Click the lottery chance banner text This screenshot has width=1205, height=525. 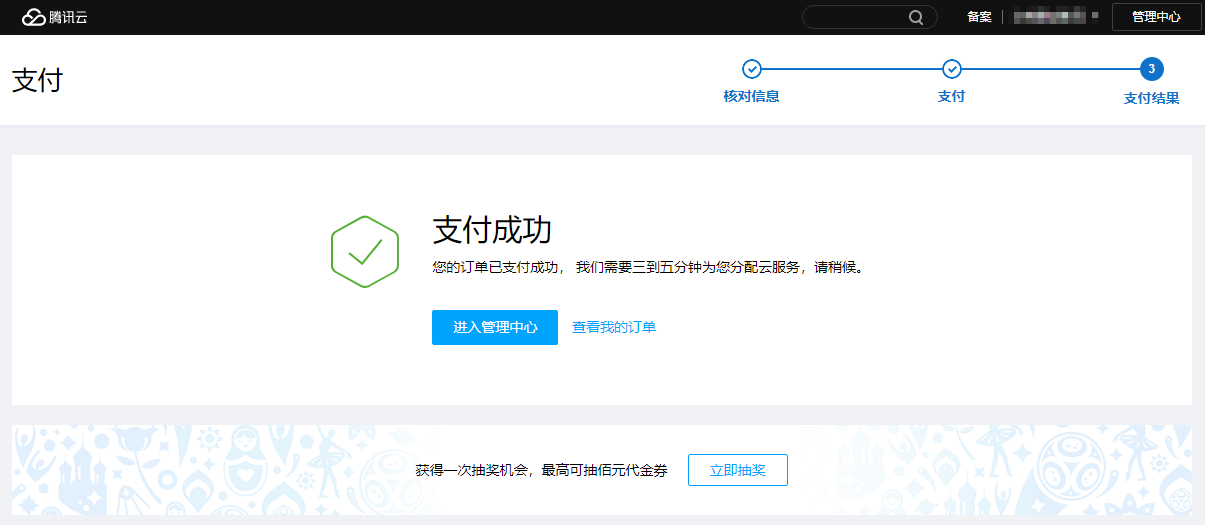click(x=541, y=470)
